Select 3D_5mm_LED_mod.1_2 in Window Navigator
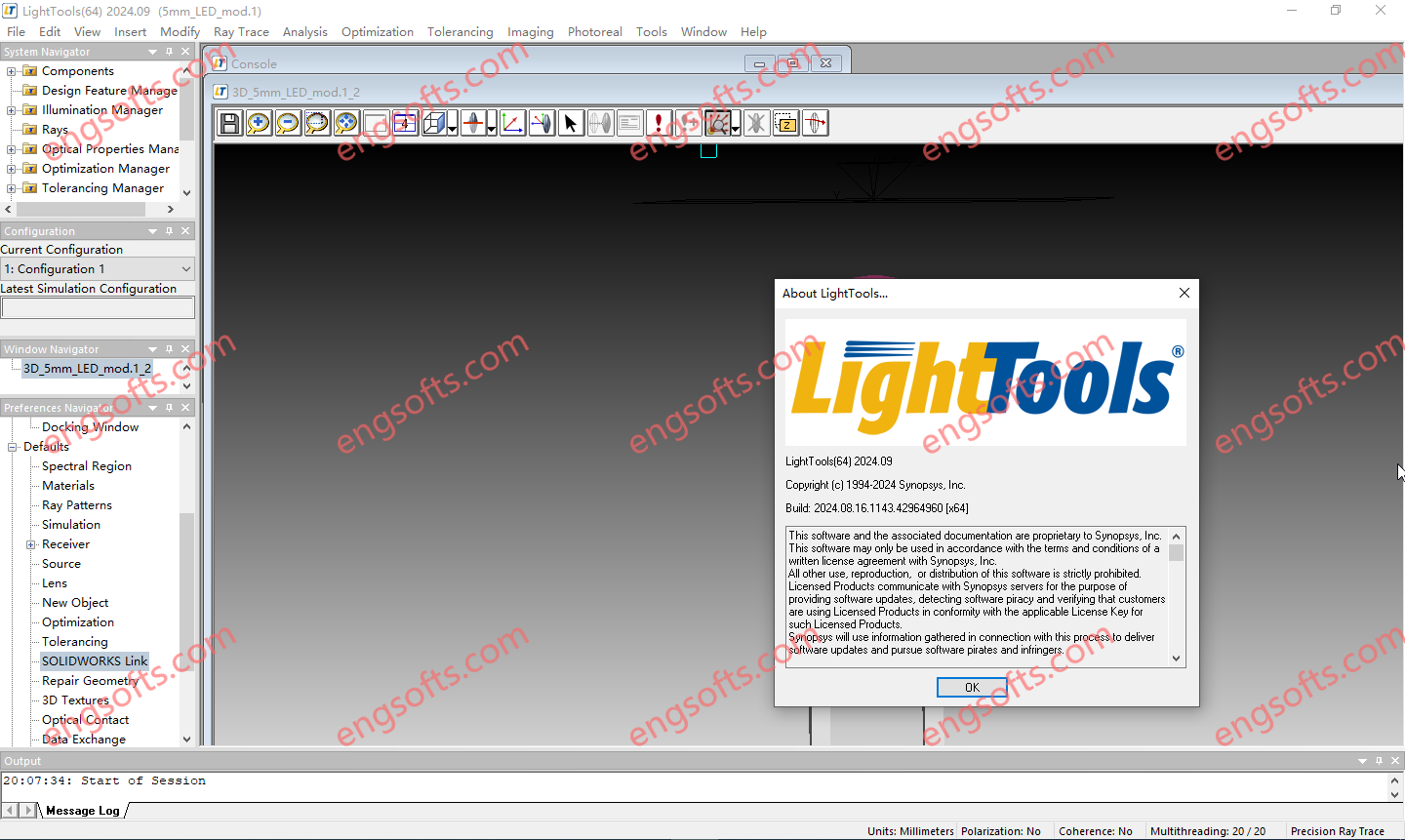This screenshot has height=840, width=1405. (x=88, y=369)
